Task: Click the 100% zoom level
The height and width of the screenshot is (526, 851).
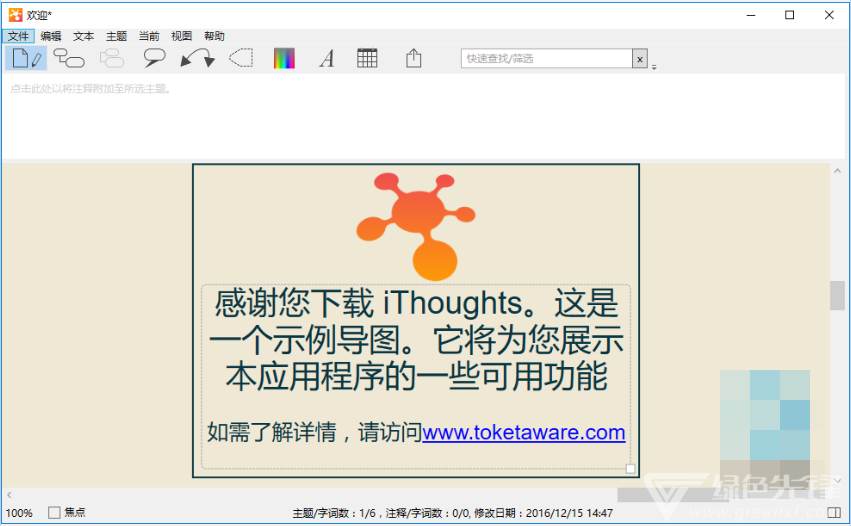Action: pos(19,513)
